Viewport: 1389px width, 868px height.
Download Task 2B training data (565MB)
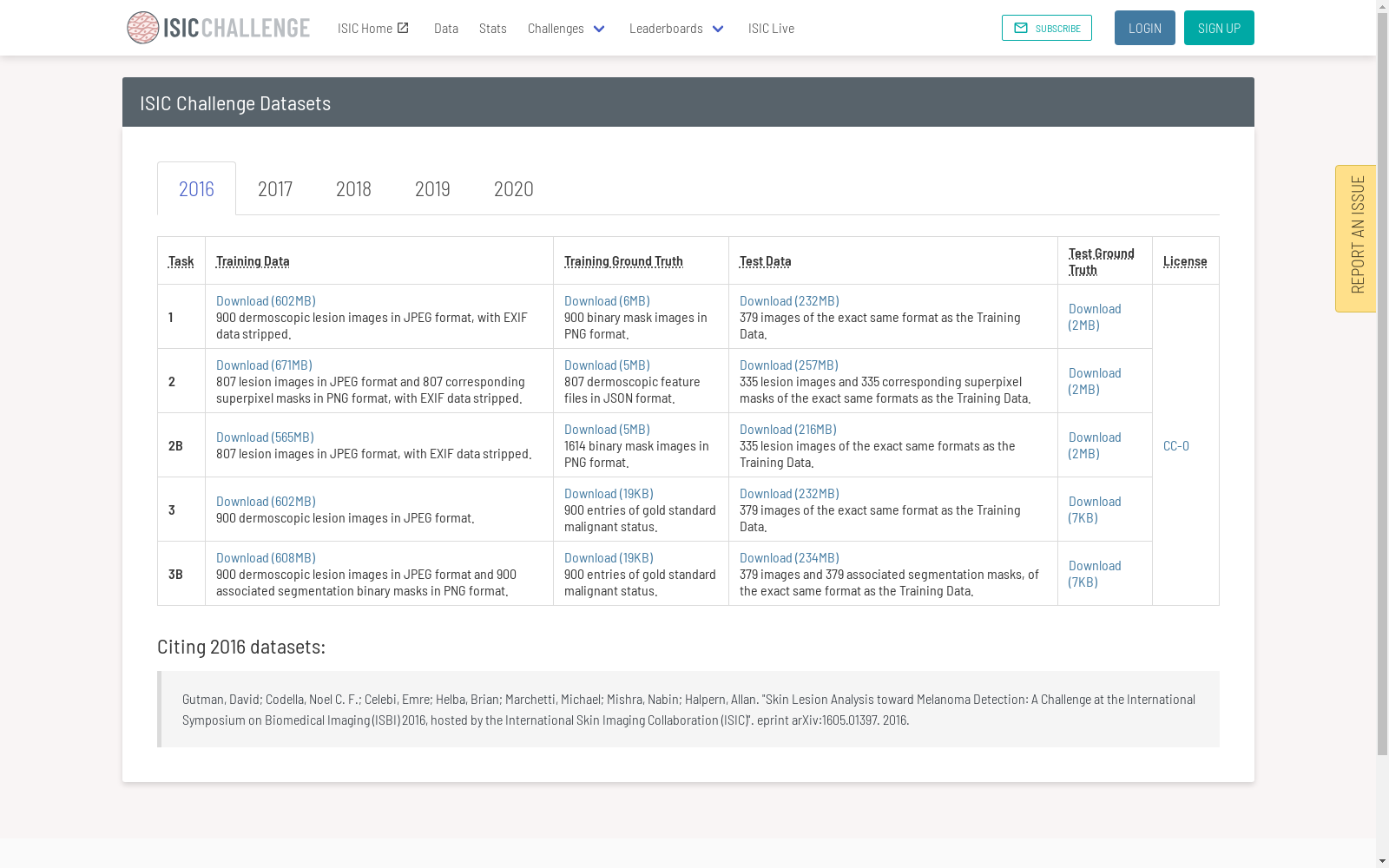(x=265, y=437)
